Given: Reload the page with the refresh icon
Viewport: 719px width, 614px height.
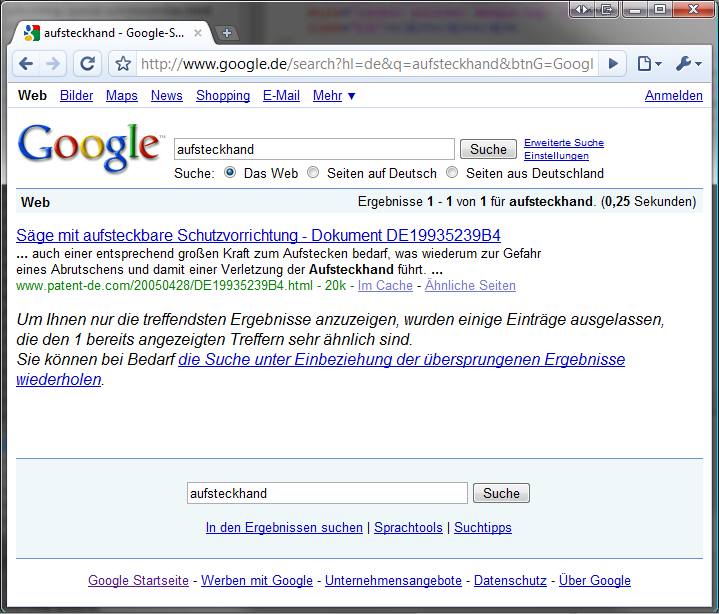Looking at the screenshot, I should tap(88, 63).
